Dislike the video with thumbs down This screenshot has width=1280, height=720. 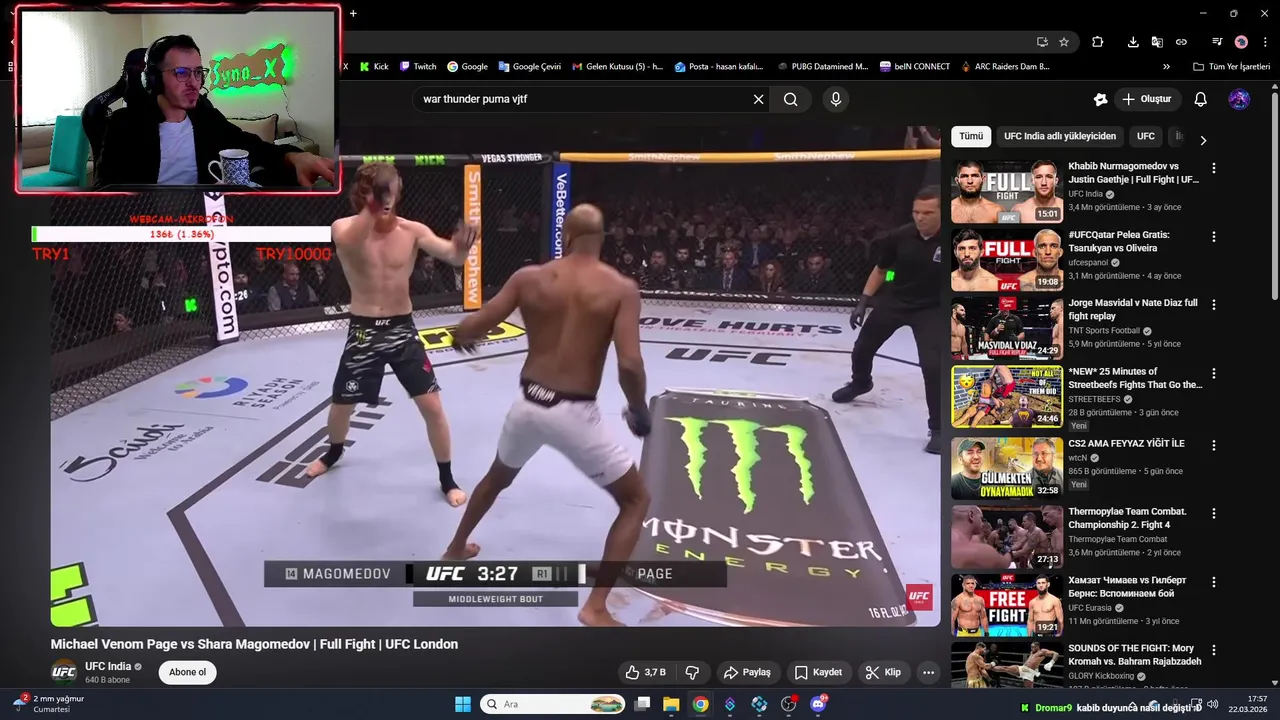click(x=692, y=672)
